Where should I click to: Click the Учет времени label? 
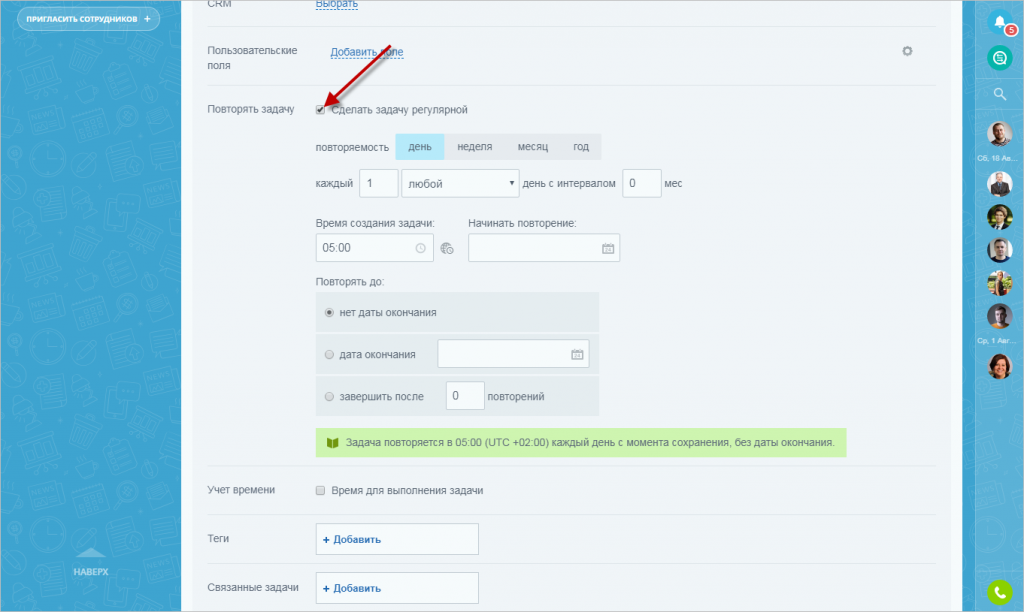tap(241, 490)
